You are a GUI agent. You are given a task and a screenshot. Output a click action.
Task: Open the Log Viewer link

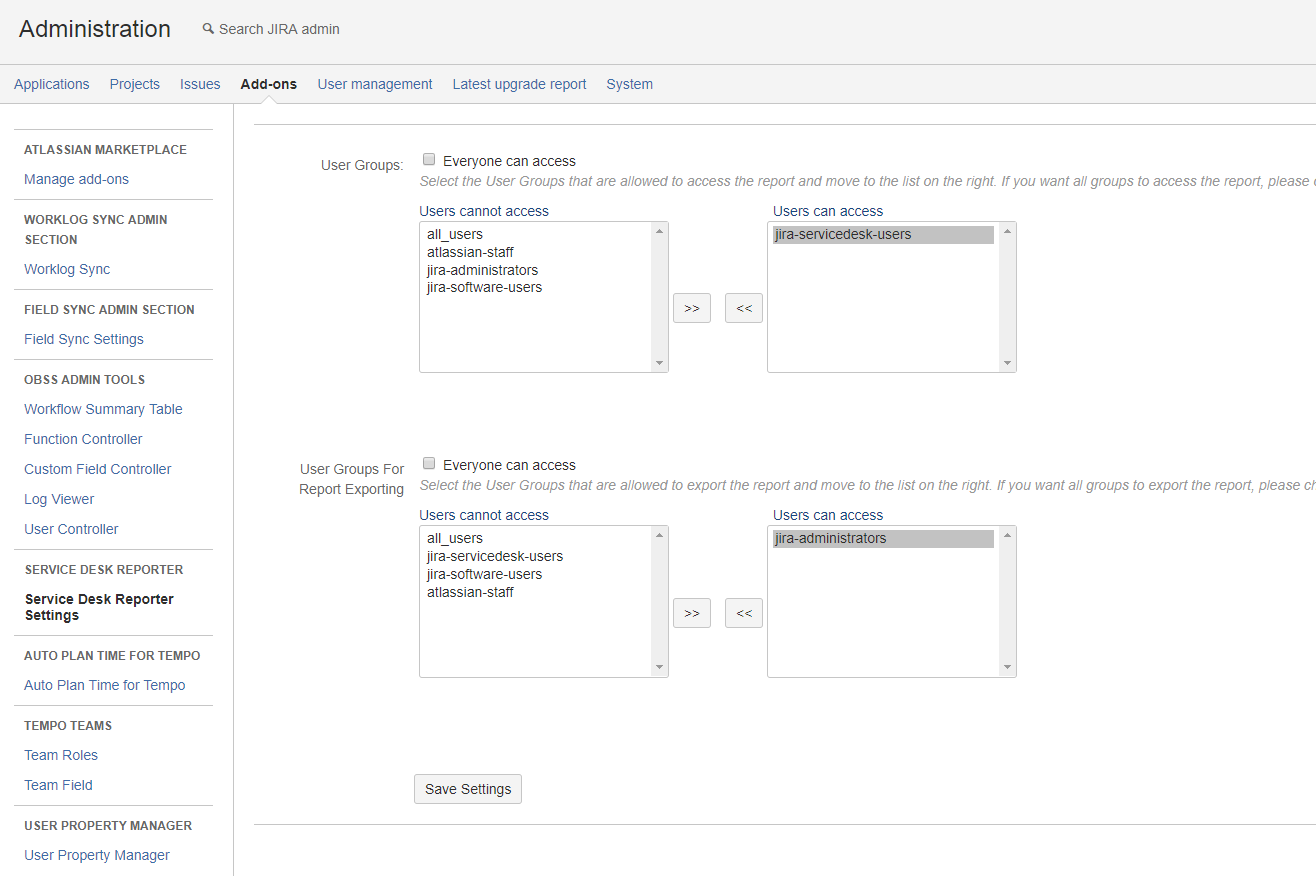pyautogui.click(x=59, y=499)
